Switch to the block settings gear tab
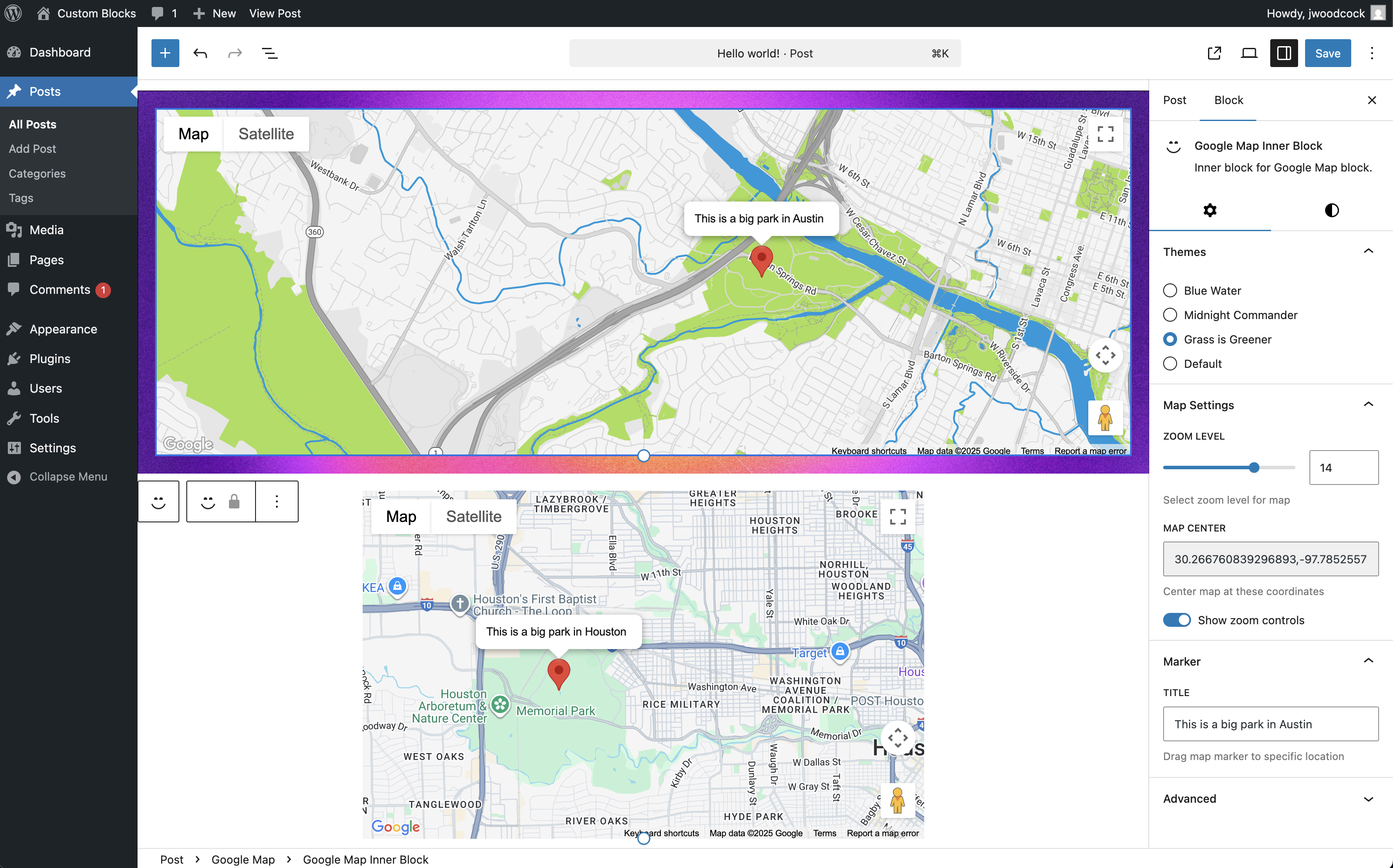 click(1210, 210)
